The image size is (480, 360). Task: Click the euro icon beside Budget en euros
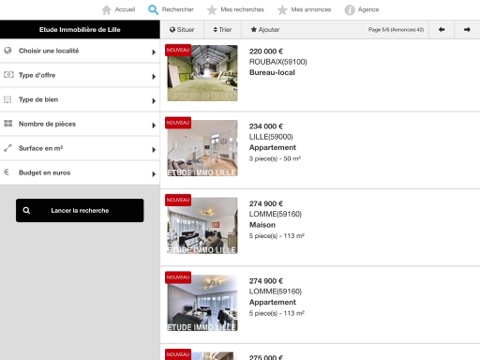(x=7, y=172)
